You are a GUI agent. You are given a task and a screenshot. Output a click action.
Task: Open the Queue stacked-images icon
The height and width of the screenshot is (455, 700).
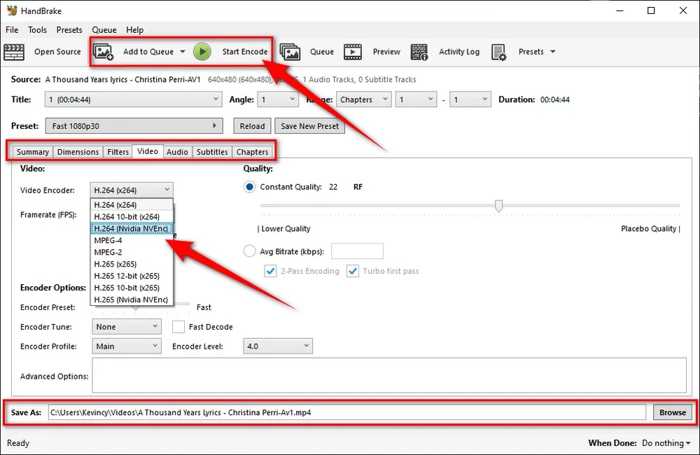tap(290, 52)
